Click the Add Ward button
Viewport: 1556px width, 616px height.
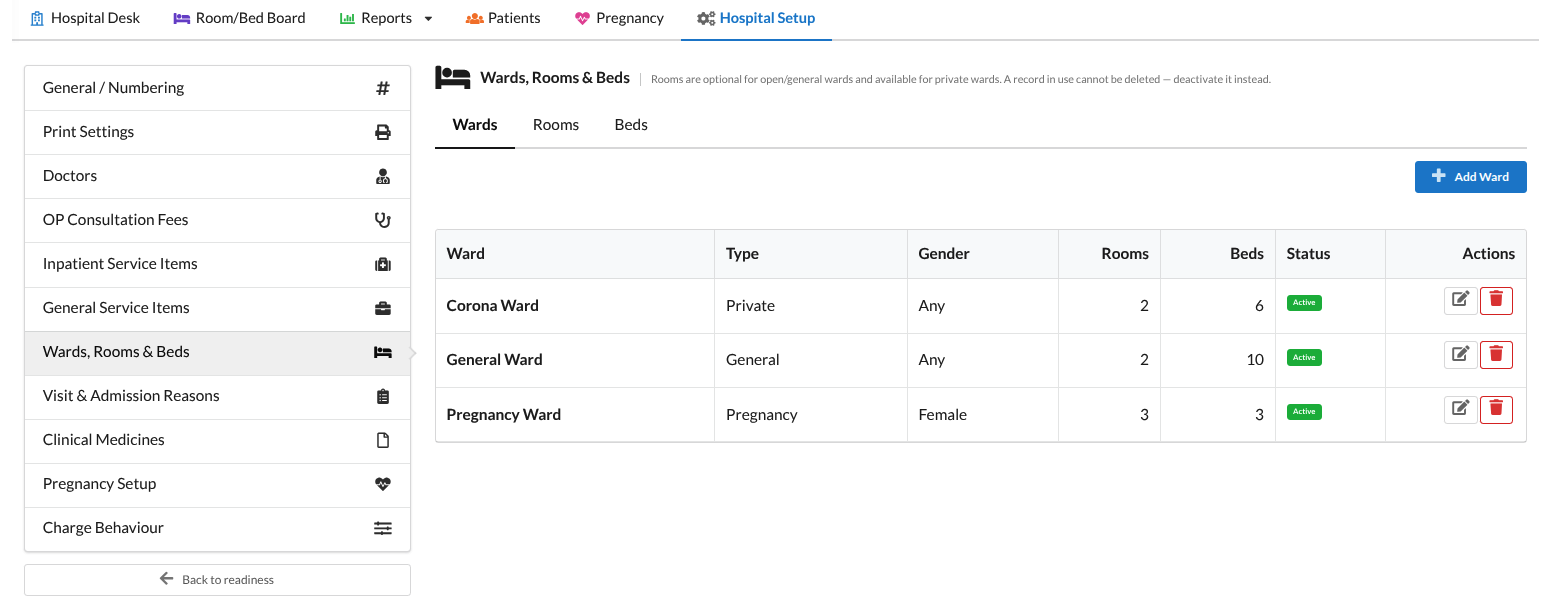click(x=1470, y=176)
